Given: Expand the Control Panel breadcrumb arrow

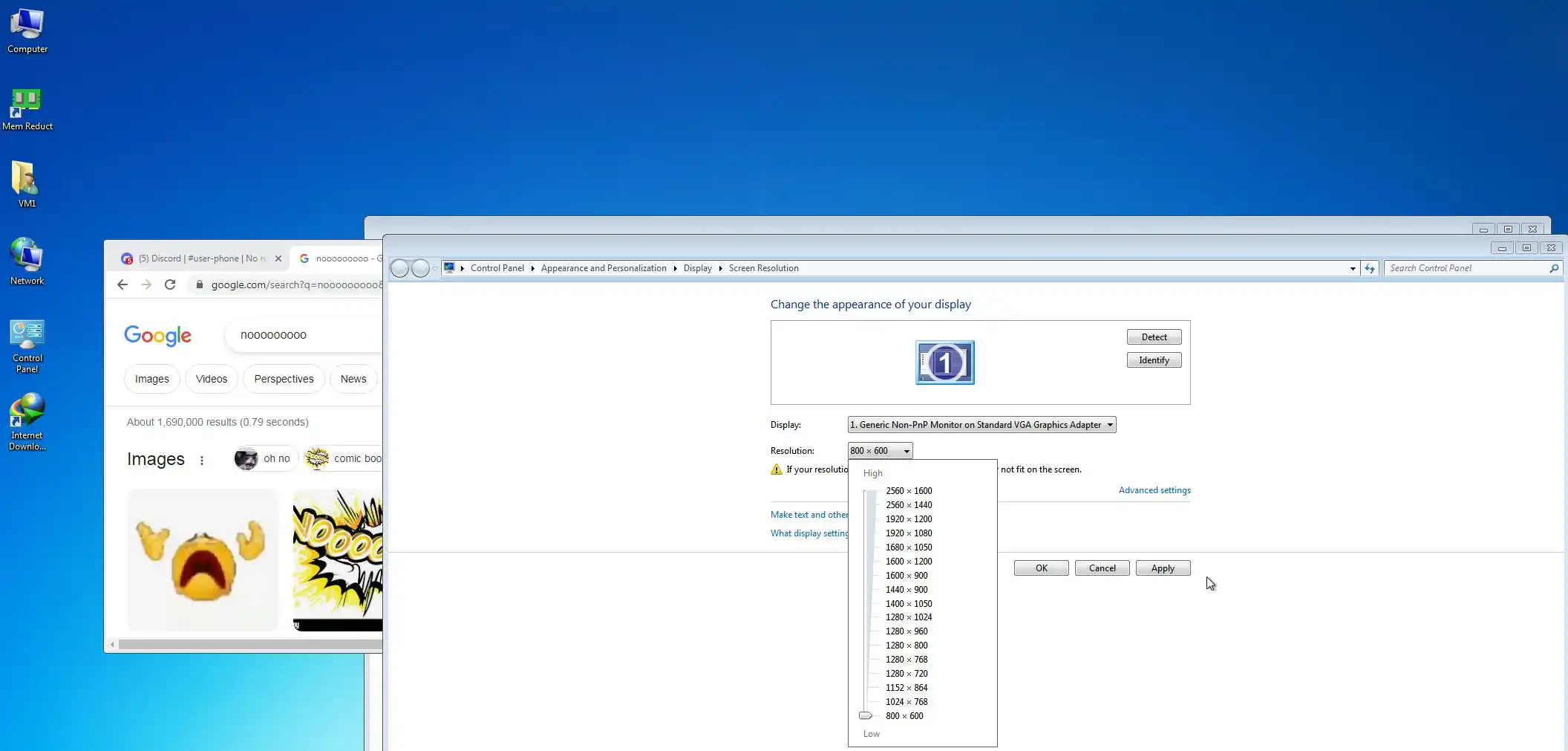Looking at the screenshot, I should click(532, 268).
